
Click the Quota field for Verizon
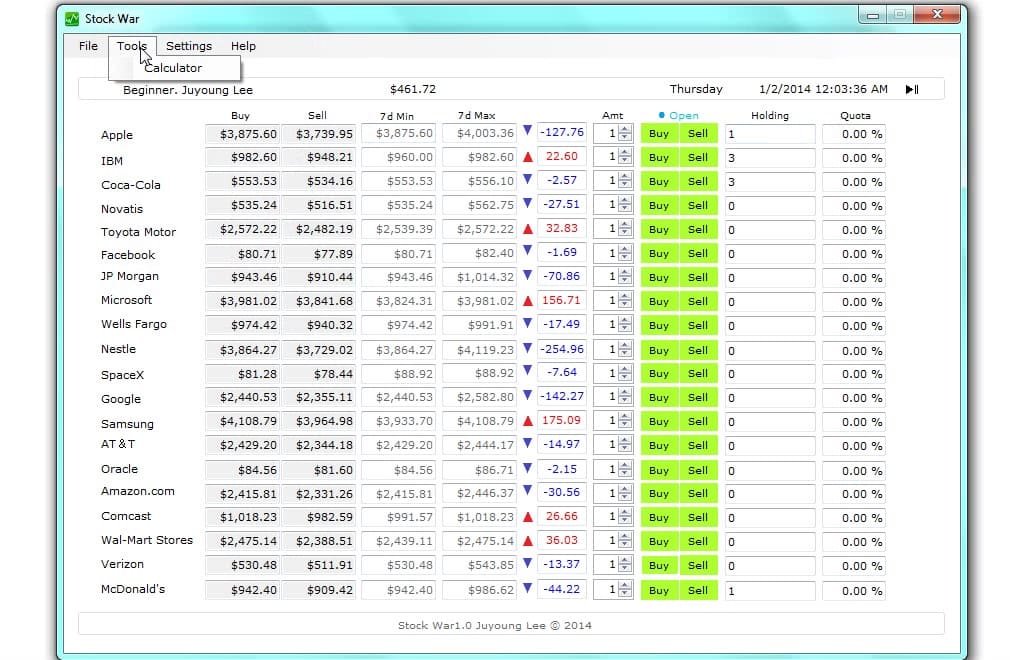click(x=854, y=566)
